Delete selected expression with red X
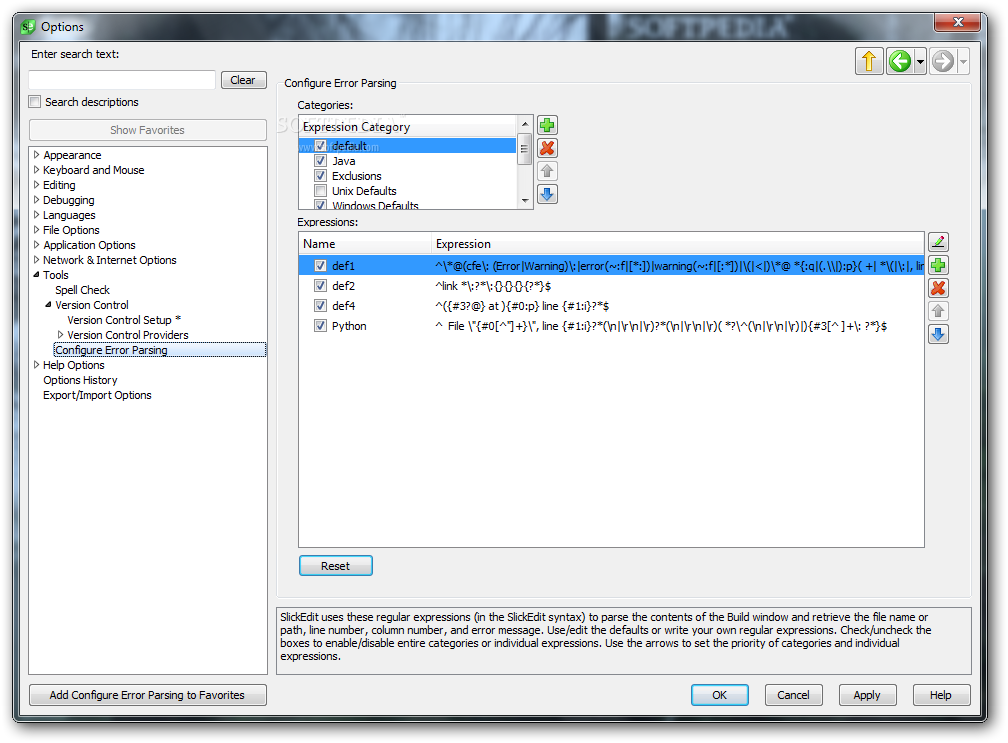Image resolution: width=1008 pixels, height=743 pixels. [x=939, y=288]
